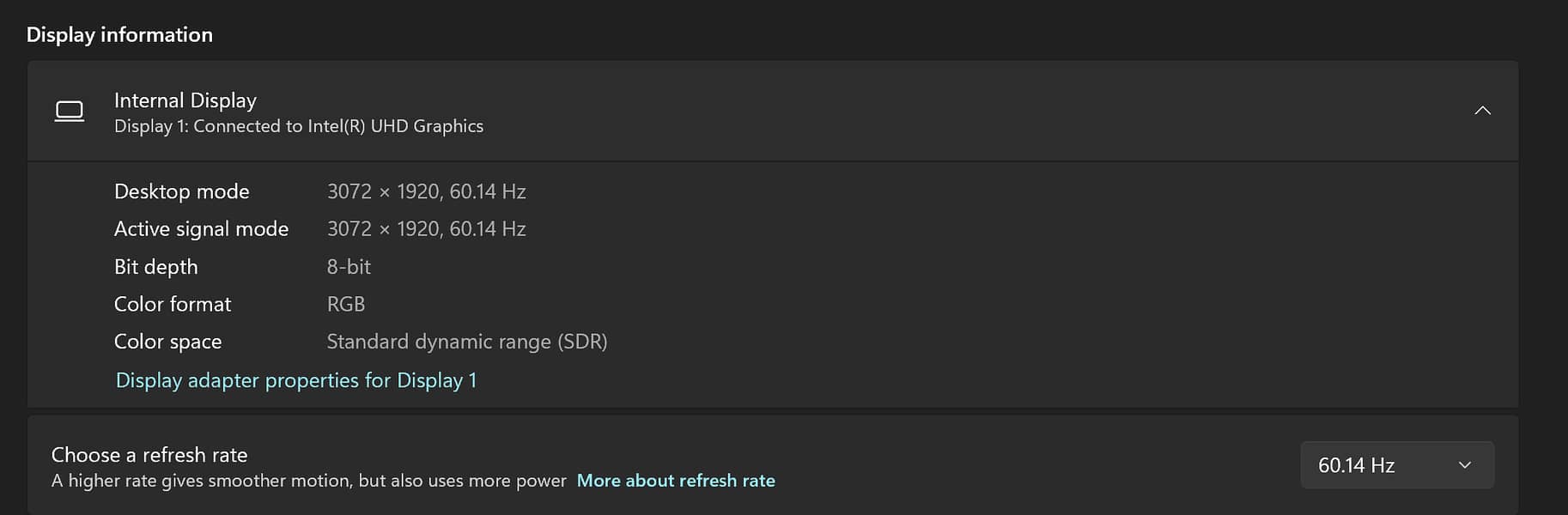Click the Color format label
Viewport: 1568px width, 515px height.
click(173, 305)
